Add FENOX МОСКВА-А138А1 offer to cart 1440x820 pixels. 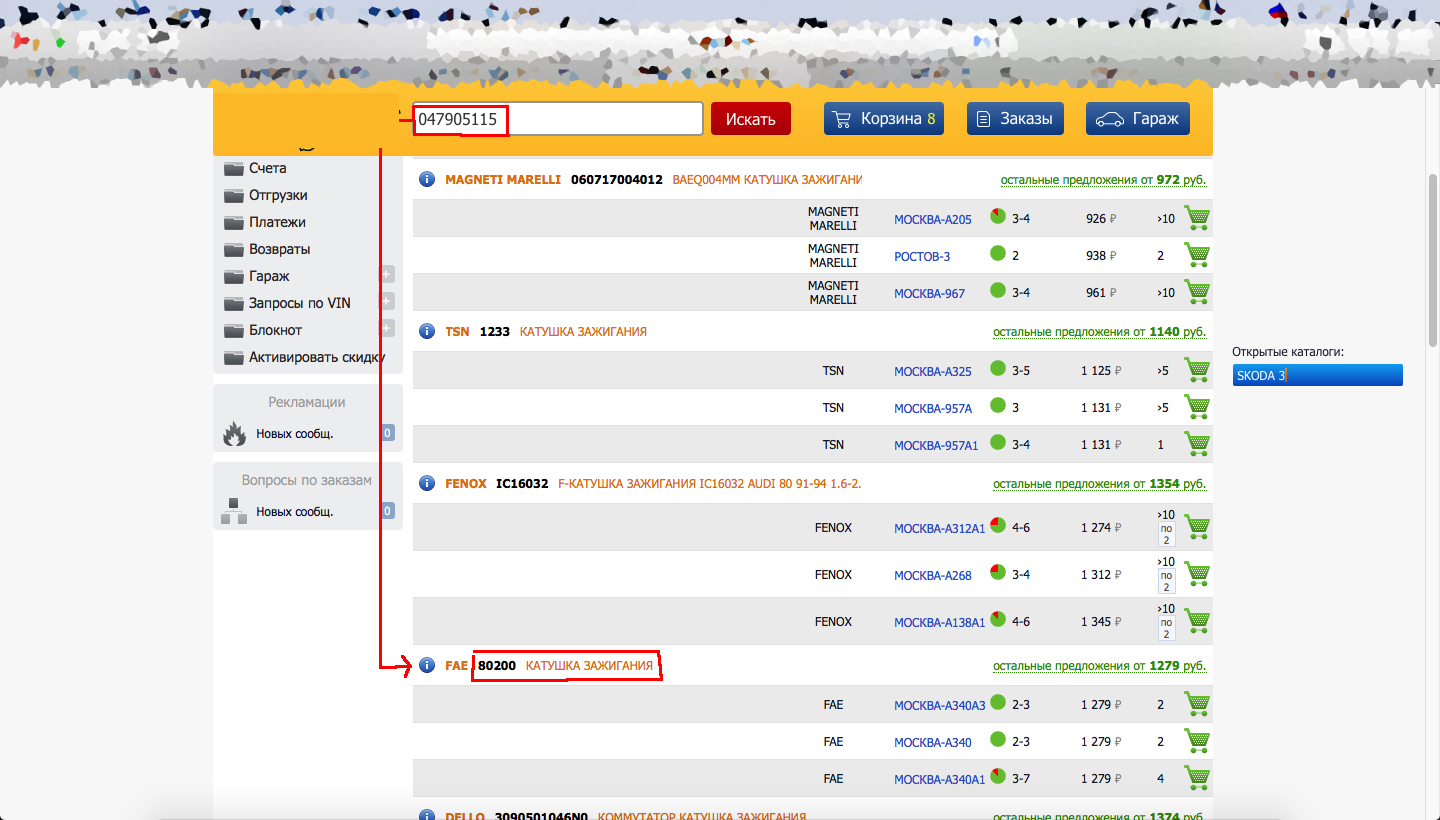click(x=1197, y=621)
